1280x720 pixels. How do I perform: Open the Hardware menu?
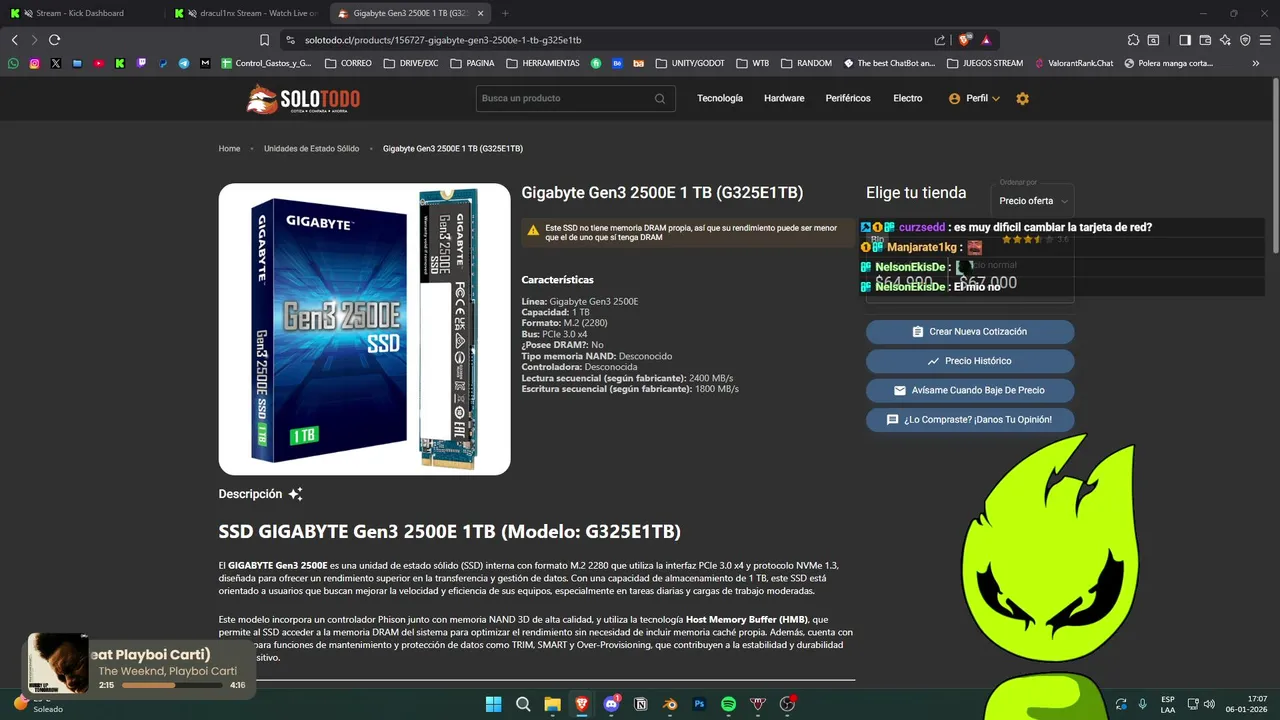pyautogui.click(x=784, y=98)
